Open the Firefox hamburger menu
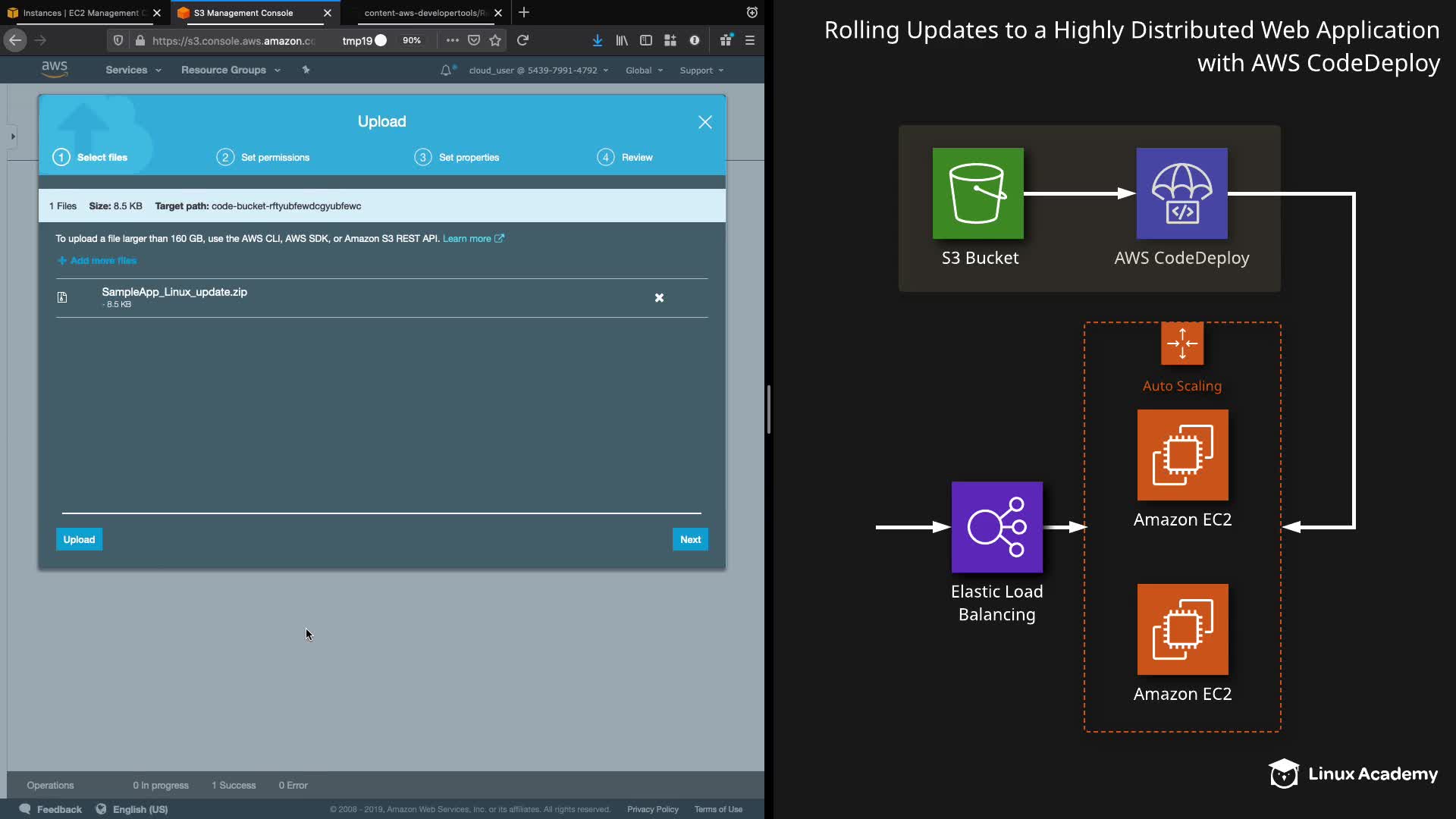The image size is (1456, 819). [x=749, y=40]
